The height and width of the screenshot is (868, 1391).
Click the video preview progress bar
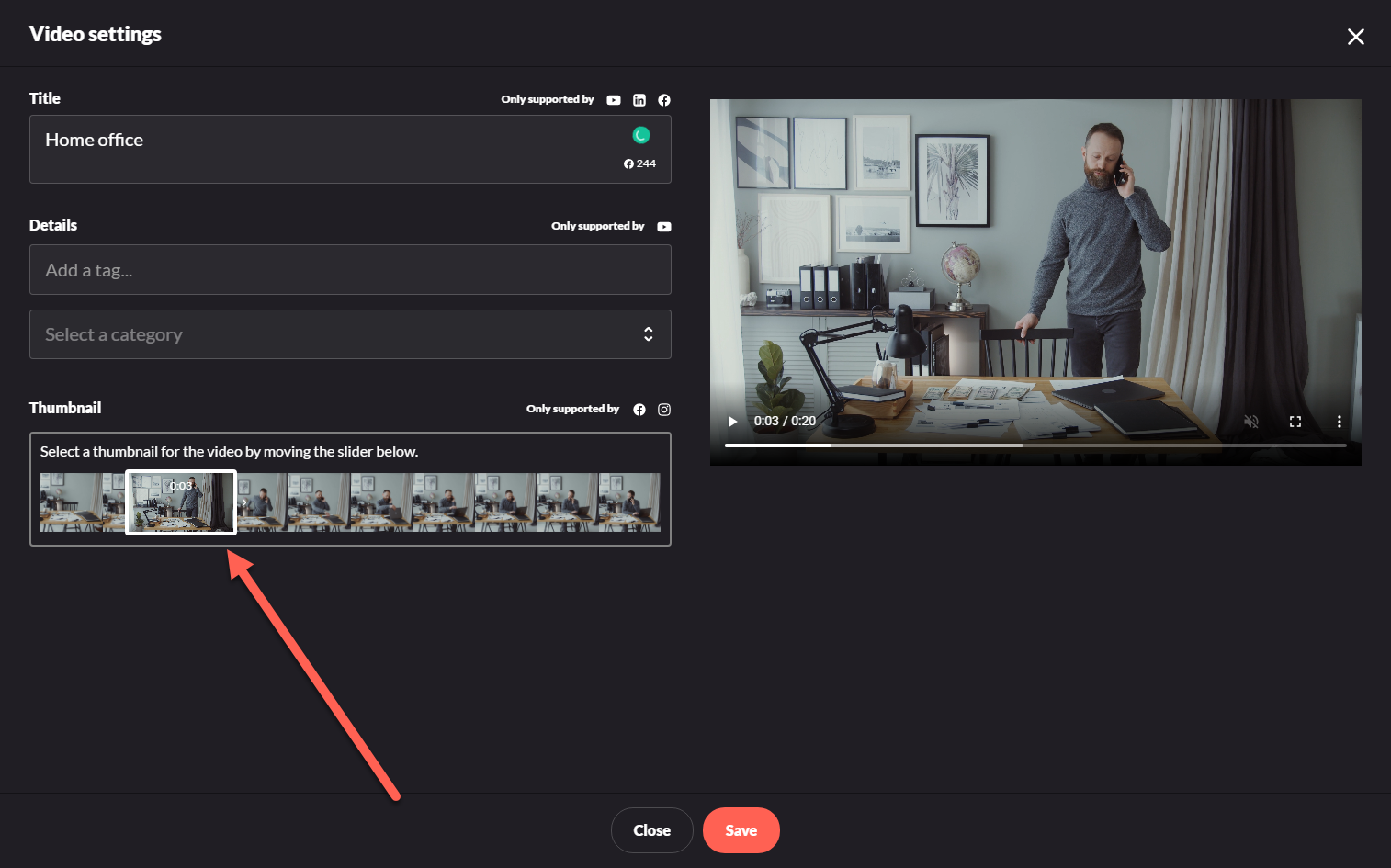pyautogui.click(x=1035, y=445)
